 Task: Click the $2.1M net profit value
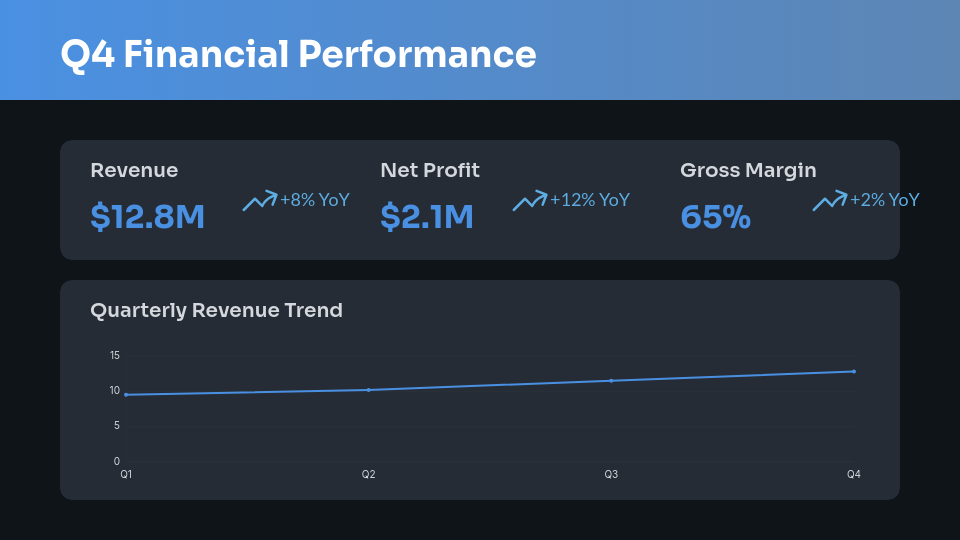427,216
